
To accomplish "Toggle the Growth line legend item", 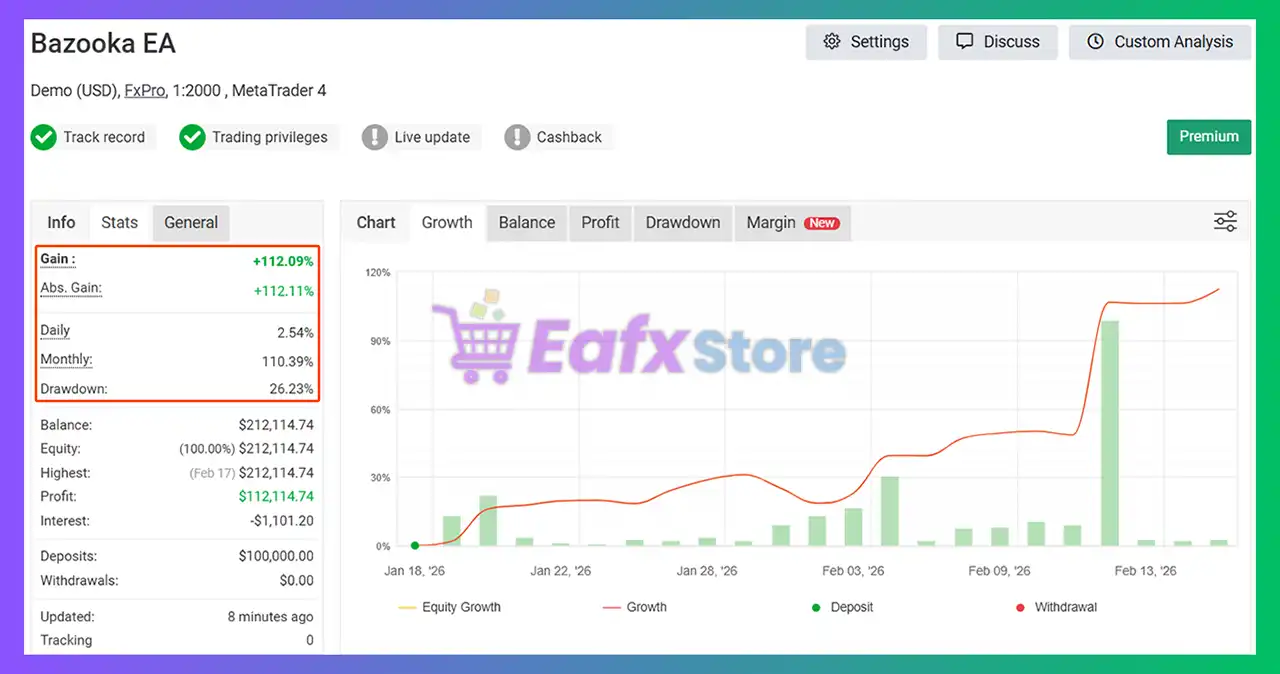I will point(635,607).
